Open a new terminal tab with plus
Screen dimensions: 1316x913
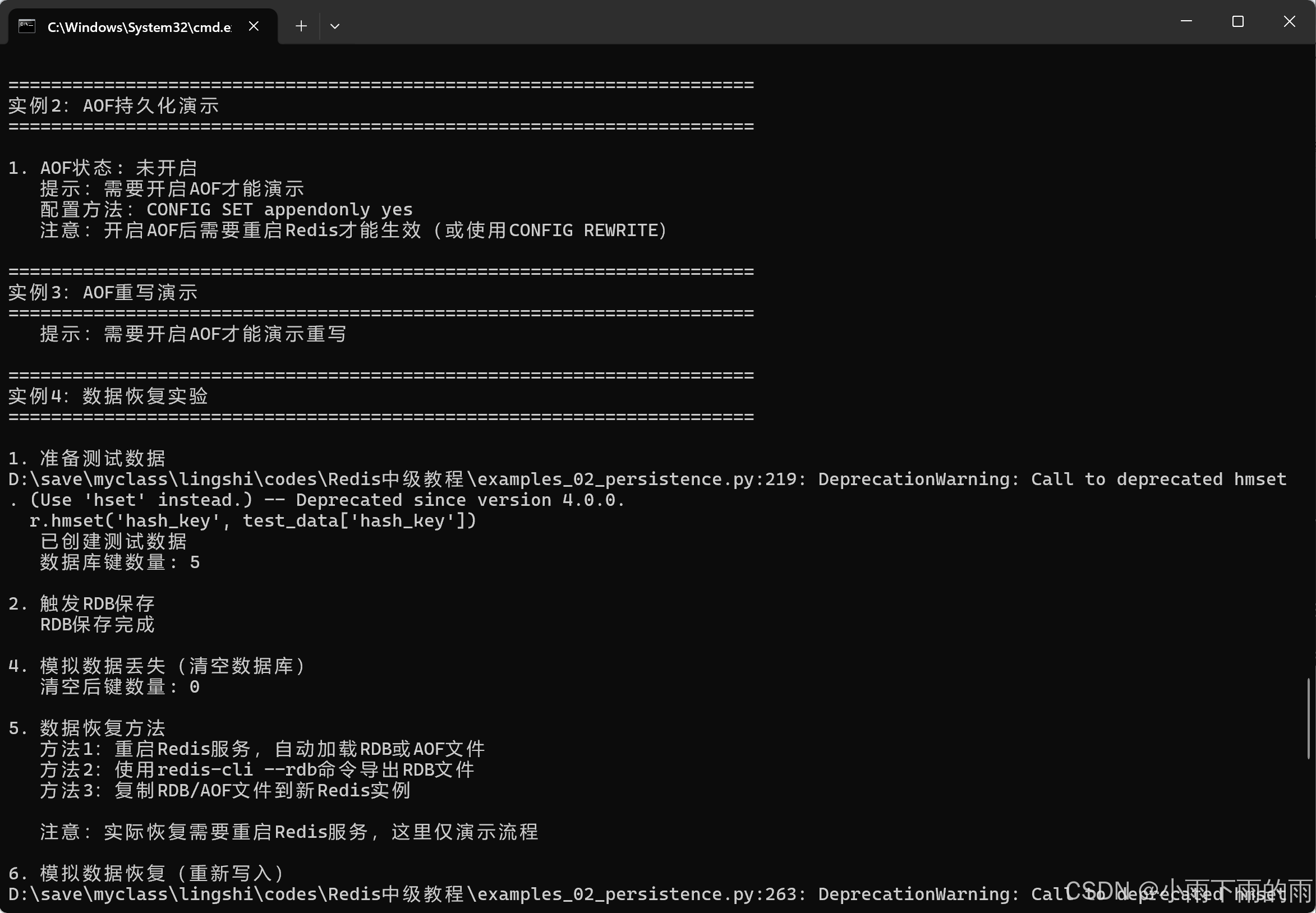tap(301, 26)
